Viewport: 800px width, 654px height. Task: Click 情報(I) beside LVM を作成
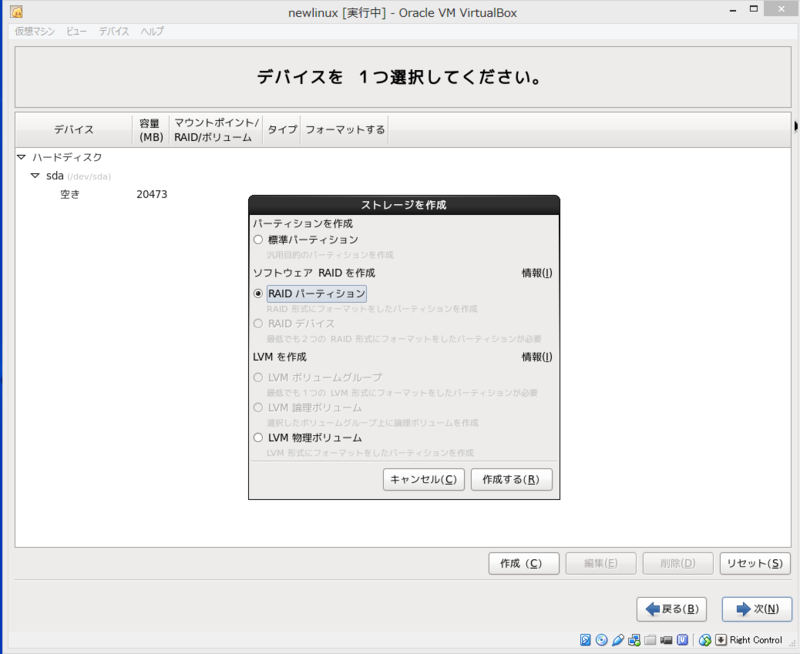pyautogui.click(x=537, y=357)
